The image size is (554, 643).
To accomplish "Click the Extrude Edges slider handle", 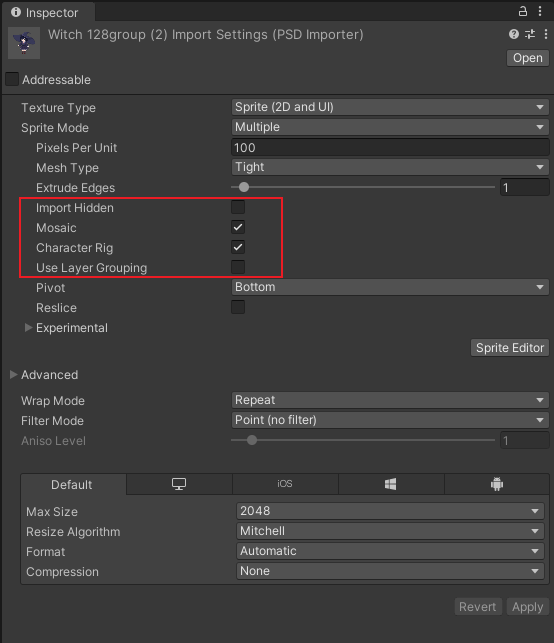I will [x=244, y=187].
